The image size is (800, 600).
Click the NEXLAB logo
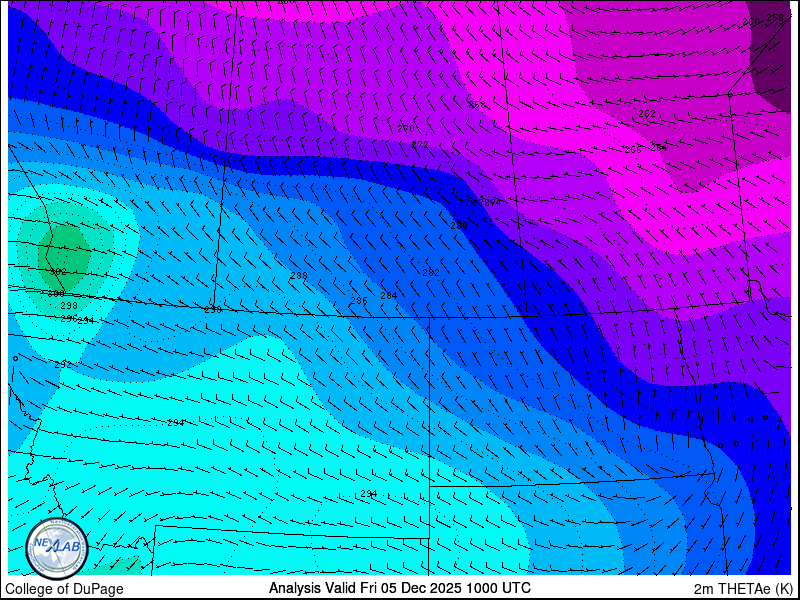coord(57,549)
